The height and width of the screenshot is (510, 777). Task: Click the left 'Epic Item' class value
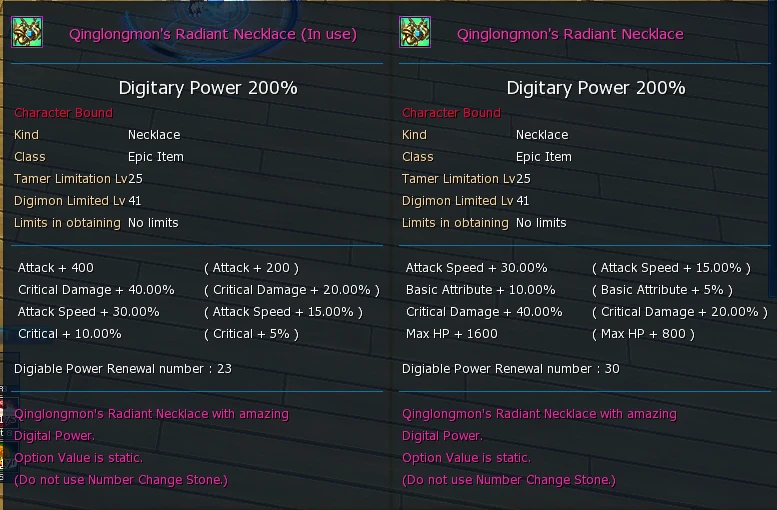[156, 157]
